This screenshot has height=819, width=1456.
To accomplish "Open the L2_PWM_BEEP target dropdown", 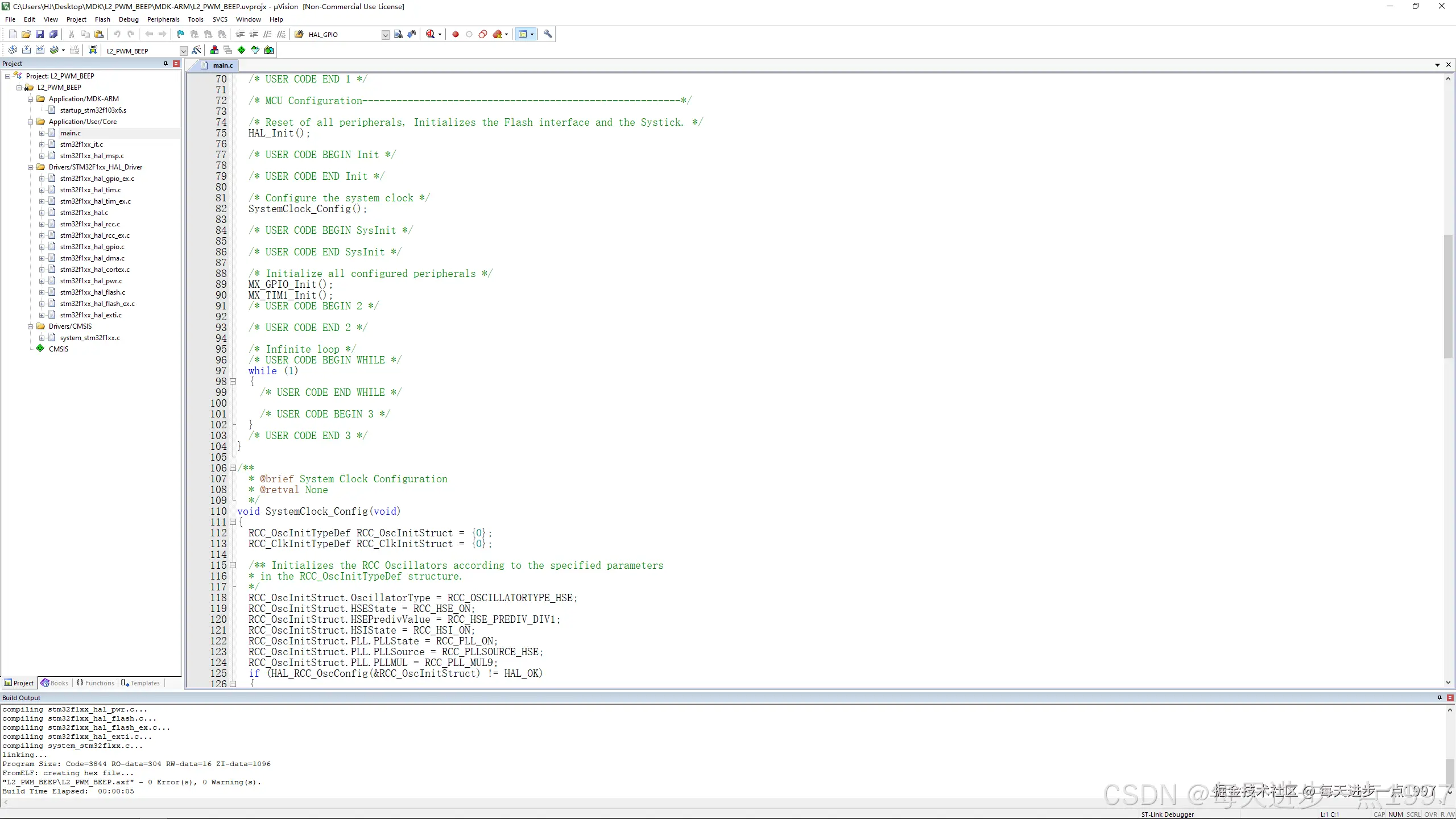I will (x=183, y=51).
